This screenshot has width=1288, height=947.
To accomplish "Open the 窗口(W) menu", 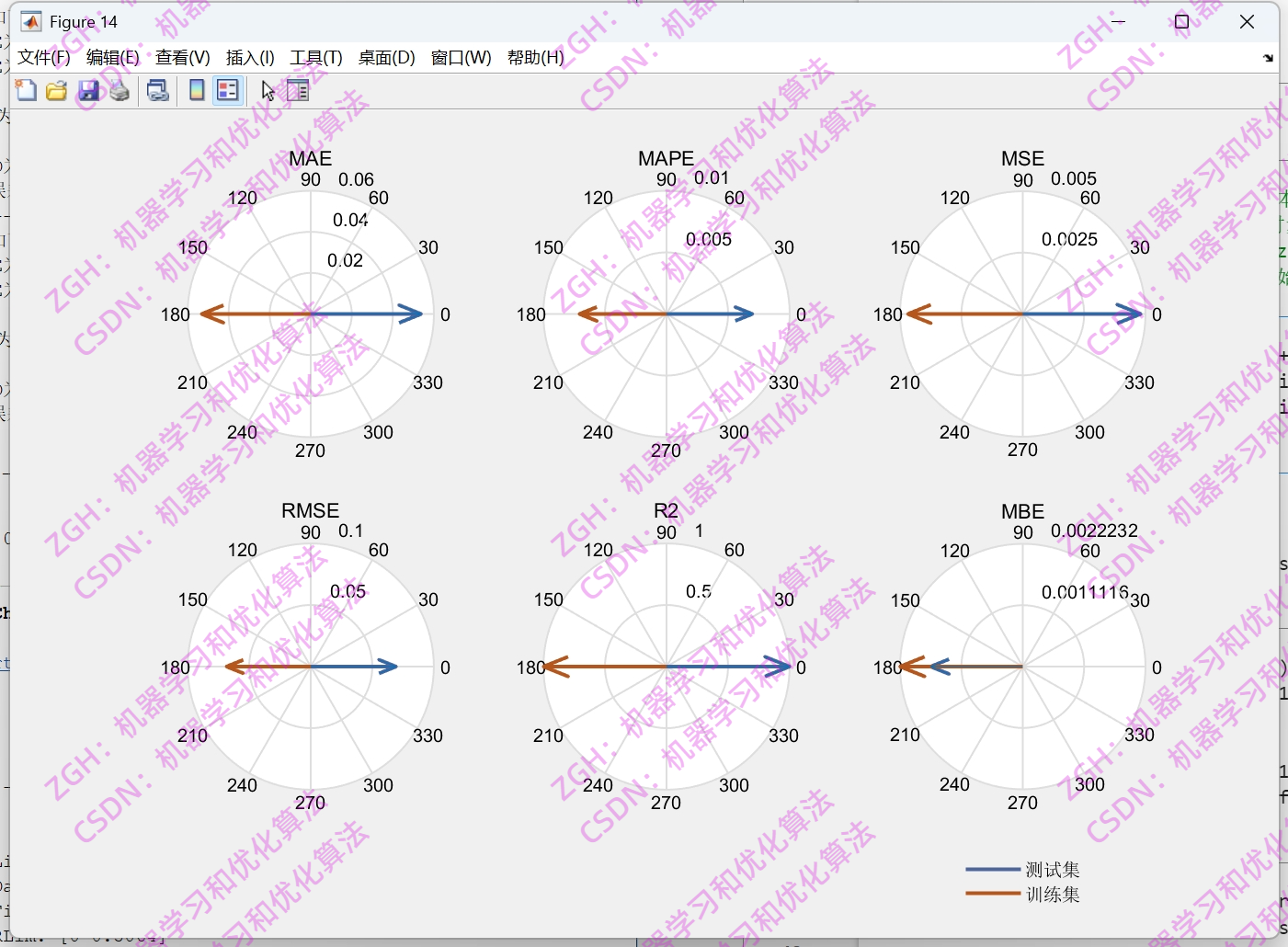I will (462, 58).
